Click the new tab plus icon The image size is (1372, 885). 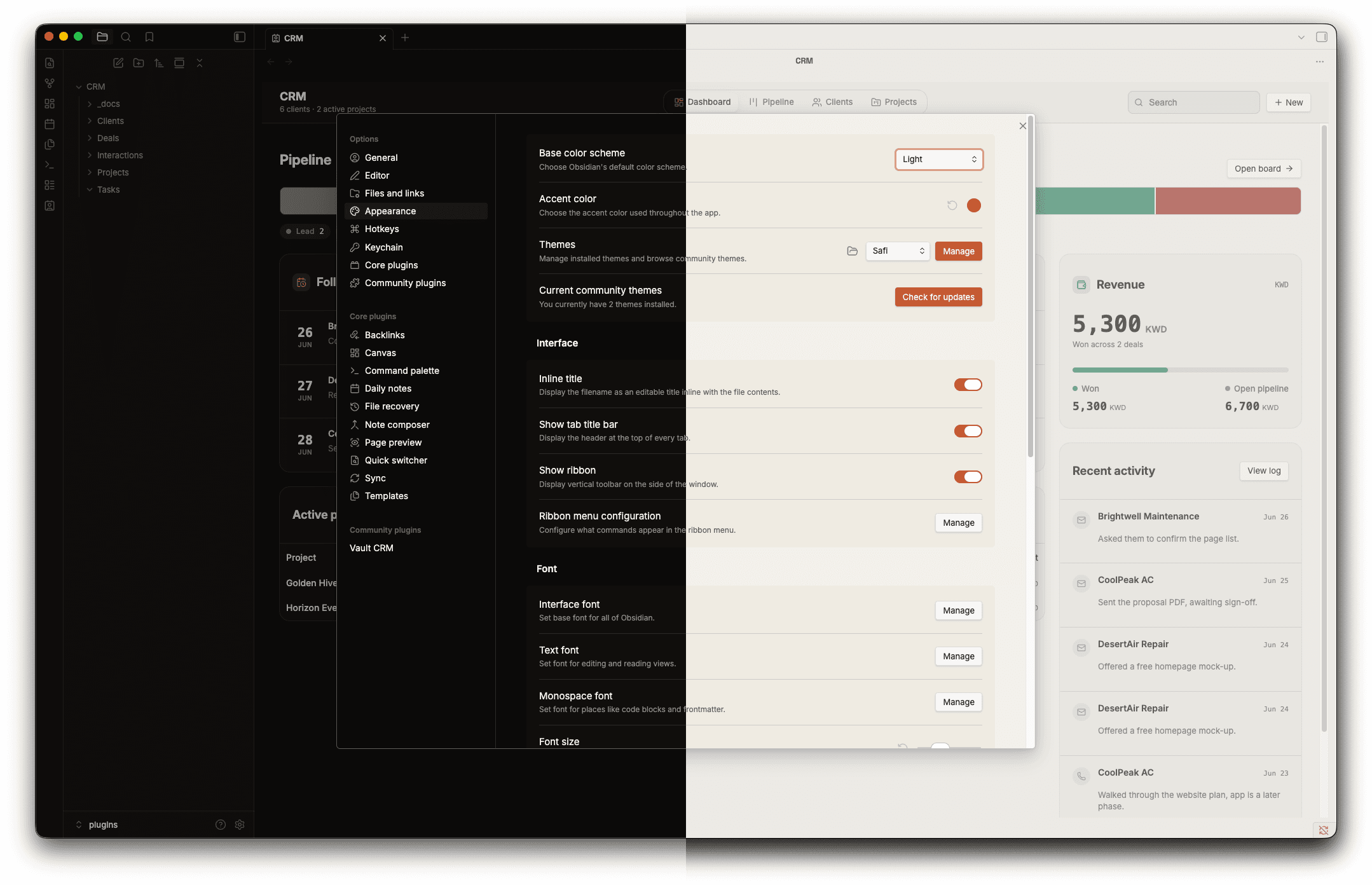[405, 38]
